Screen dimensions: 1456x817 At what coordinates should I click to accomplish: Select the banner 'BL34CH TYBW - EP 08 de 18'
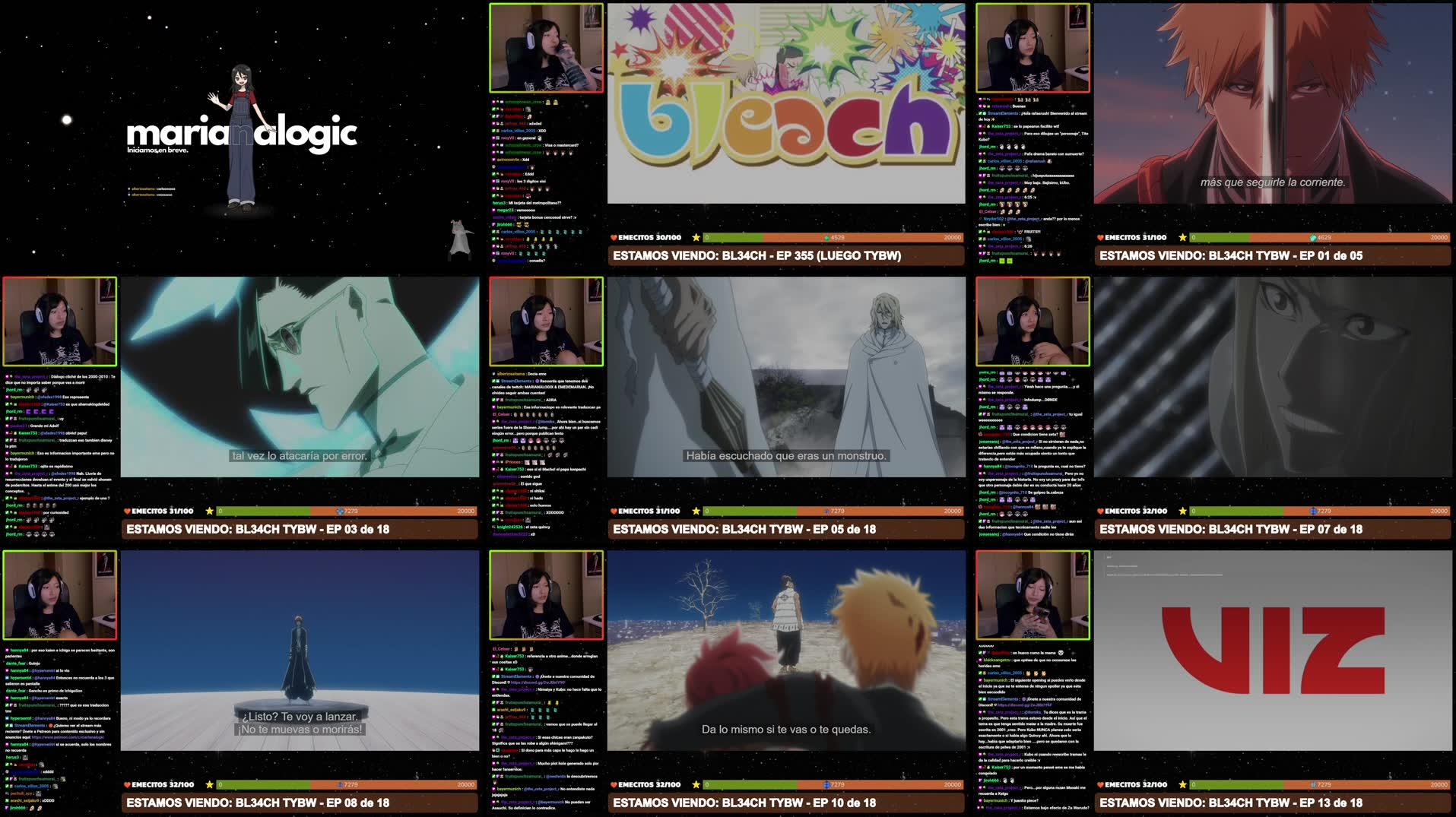pyautogui.click(x=300, y=803)
